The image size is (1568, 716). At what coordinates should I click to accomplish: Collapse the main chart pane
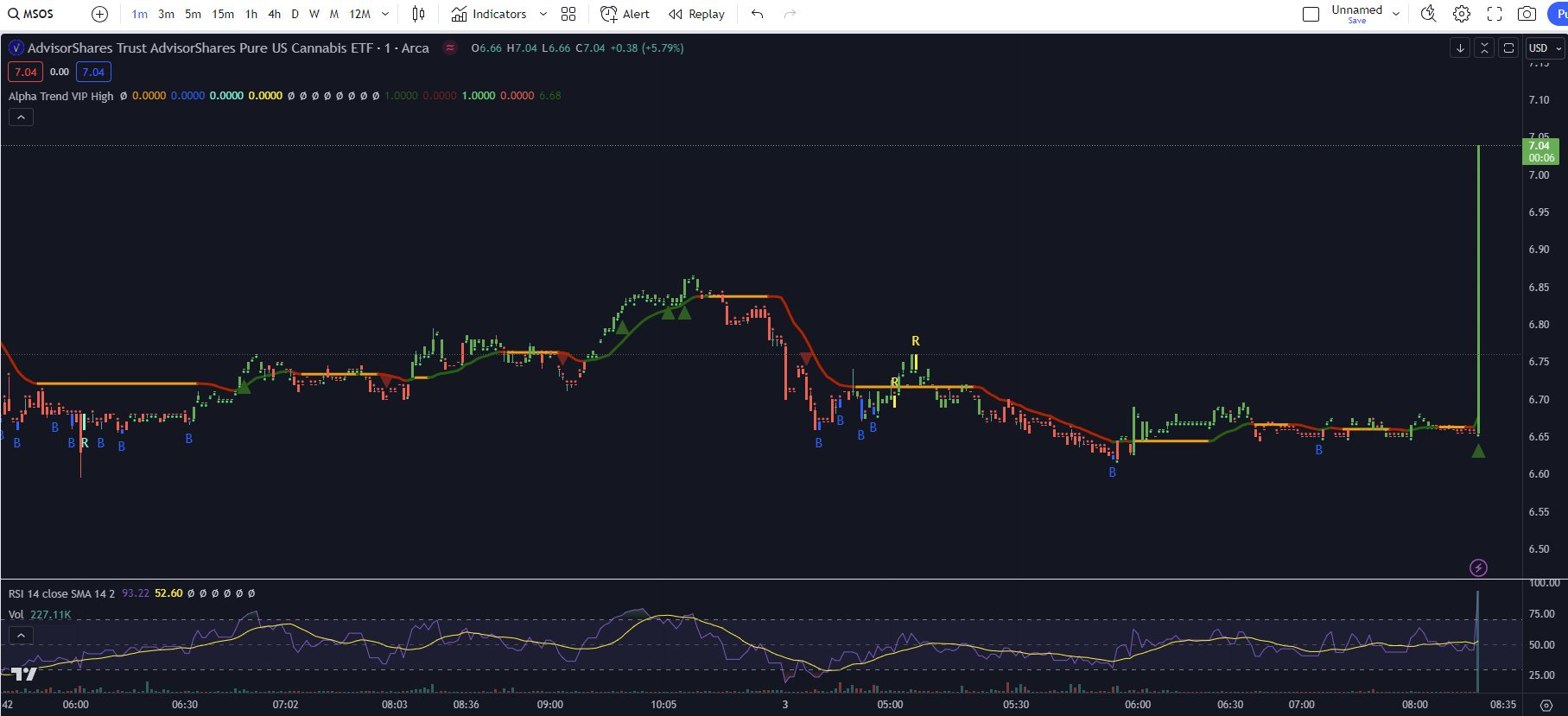click(1484, 48)
